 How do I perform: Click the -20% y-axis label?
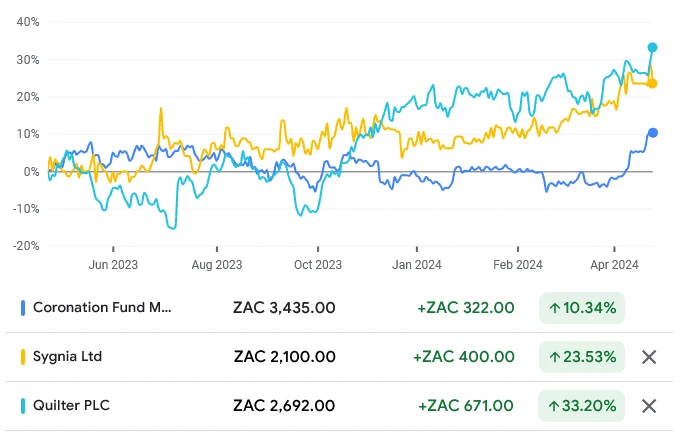coord(26,246)
